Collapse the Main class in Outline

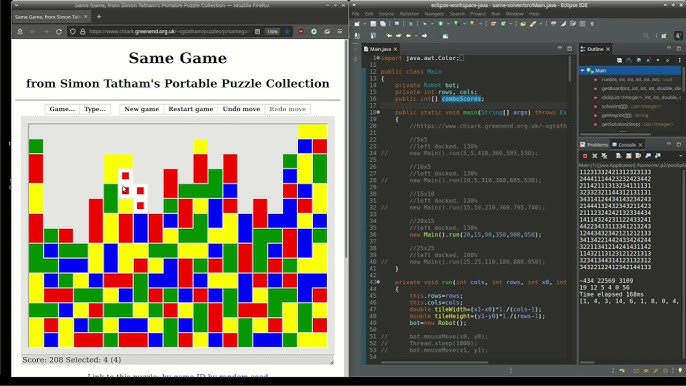[x=582, y=70]
